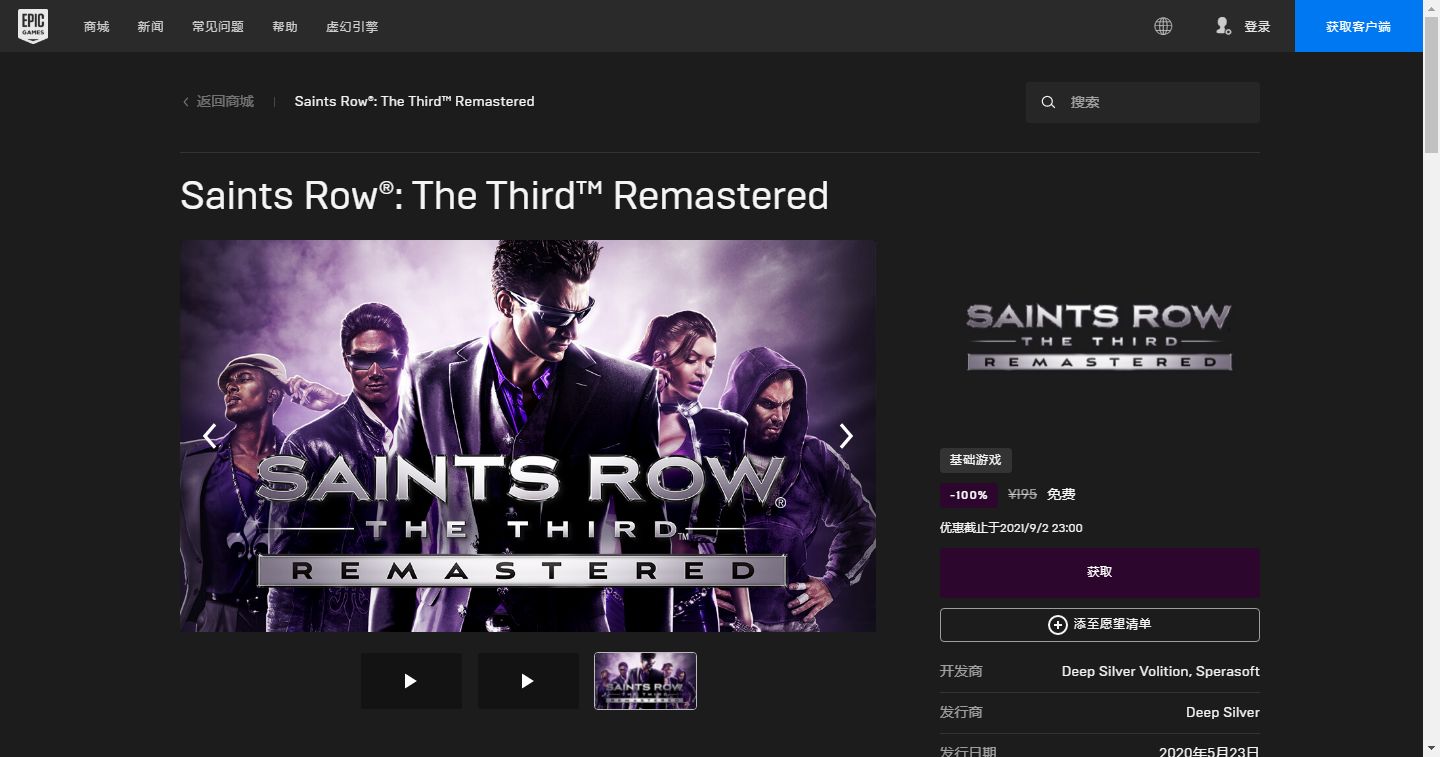
Task: Open the 商城 store menu
Action: [97, 27]
